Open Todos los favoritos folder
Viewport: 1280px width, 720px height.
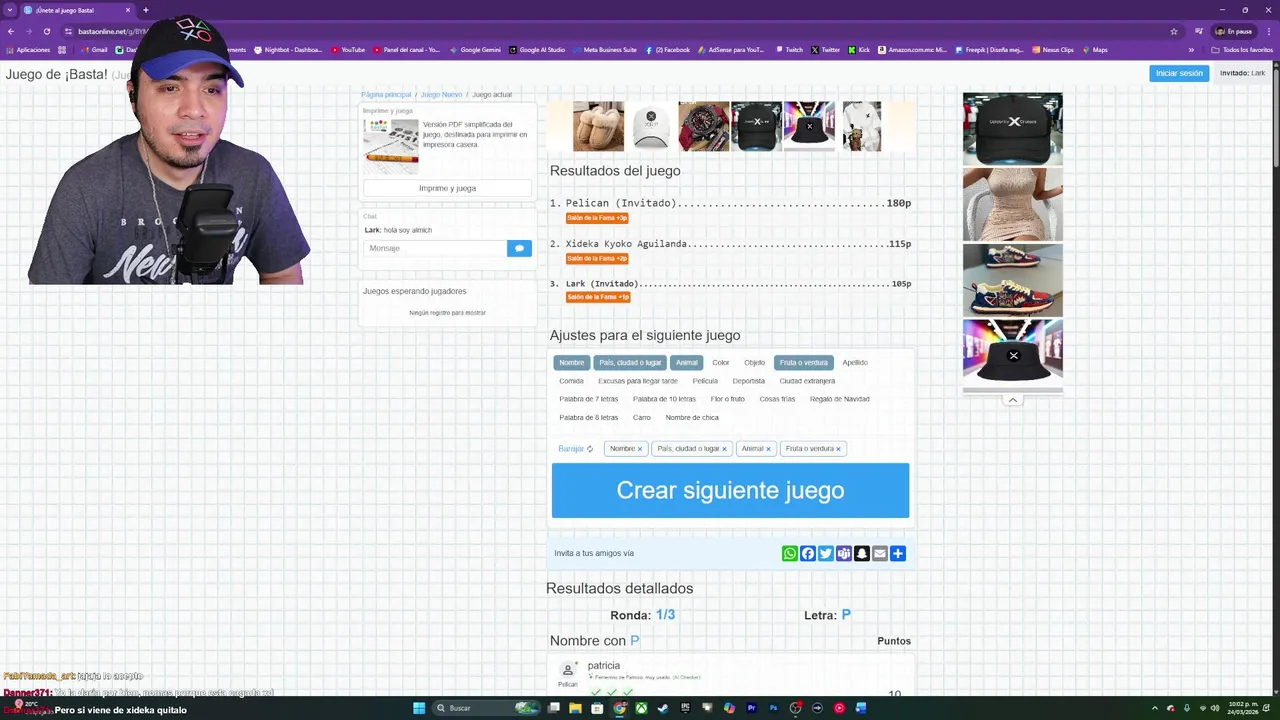1242,50
